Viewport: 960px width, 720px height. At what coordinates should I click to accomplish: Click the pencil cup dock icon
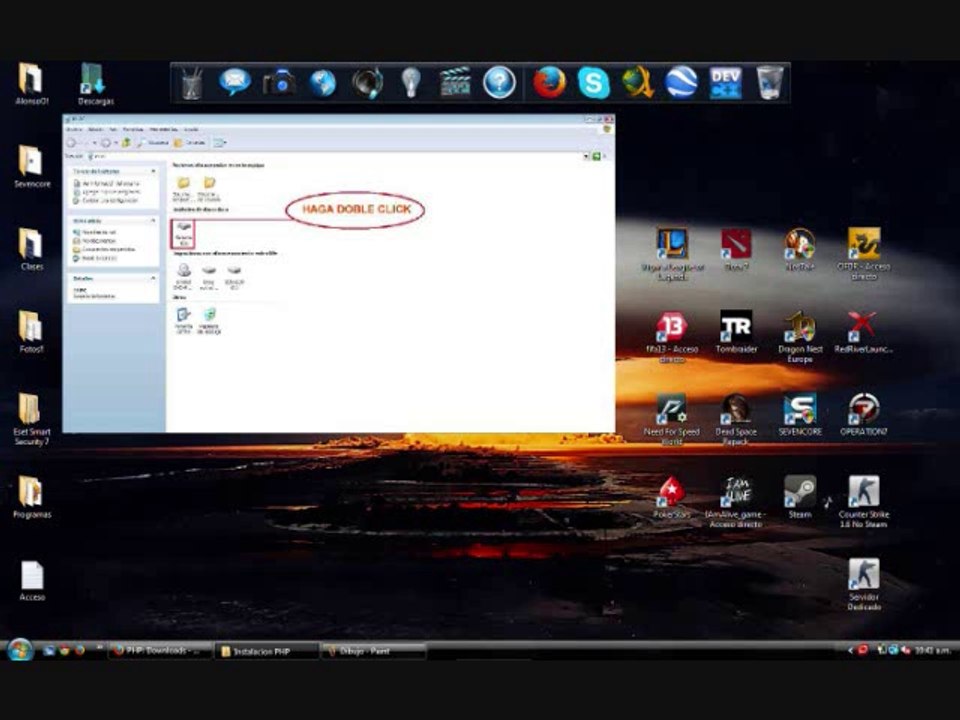click(192, 83)
